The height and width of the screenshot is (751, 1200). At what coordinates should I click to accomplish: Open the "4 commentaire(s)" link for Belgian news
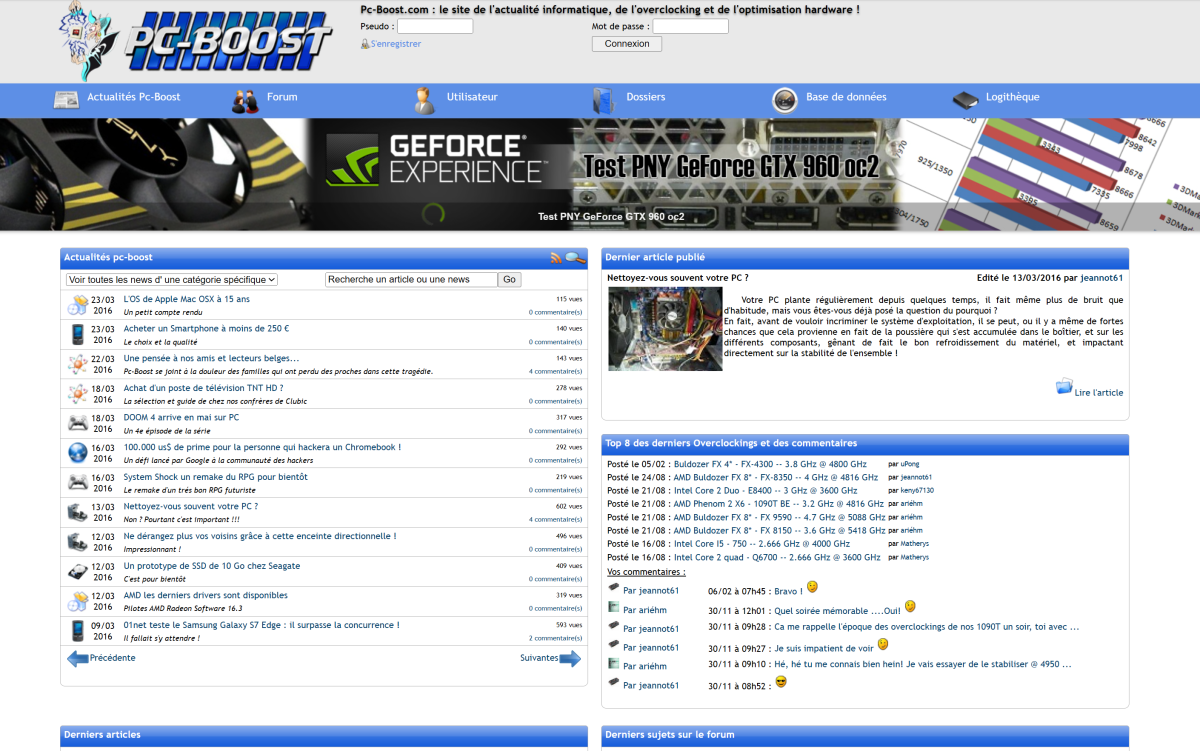pyautogui.click(x=555, y=371)
